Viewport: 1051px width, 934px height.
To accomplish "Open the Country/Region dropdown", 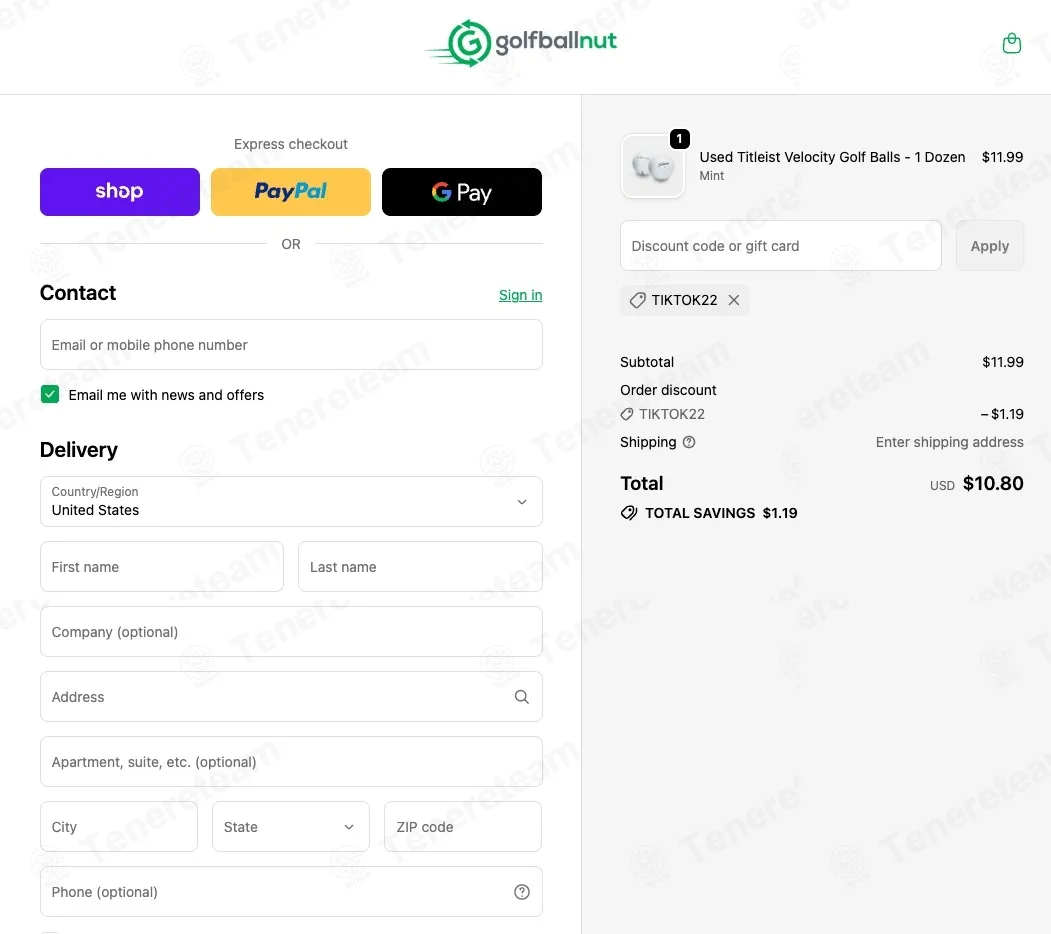I will tap(291, 502).
